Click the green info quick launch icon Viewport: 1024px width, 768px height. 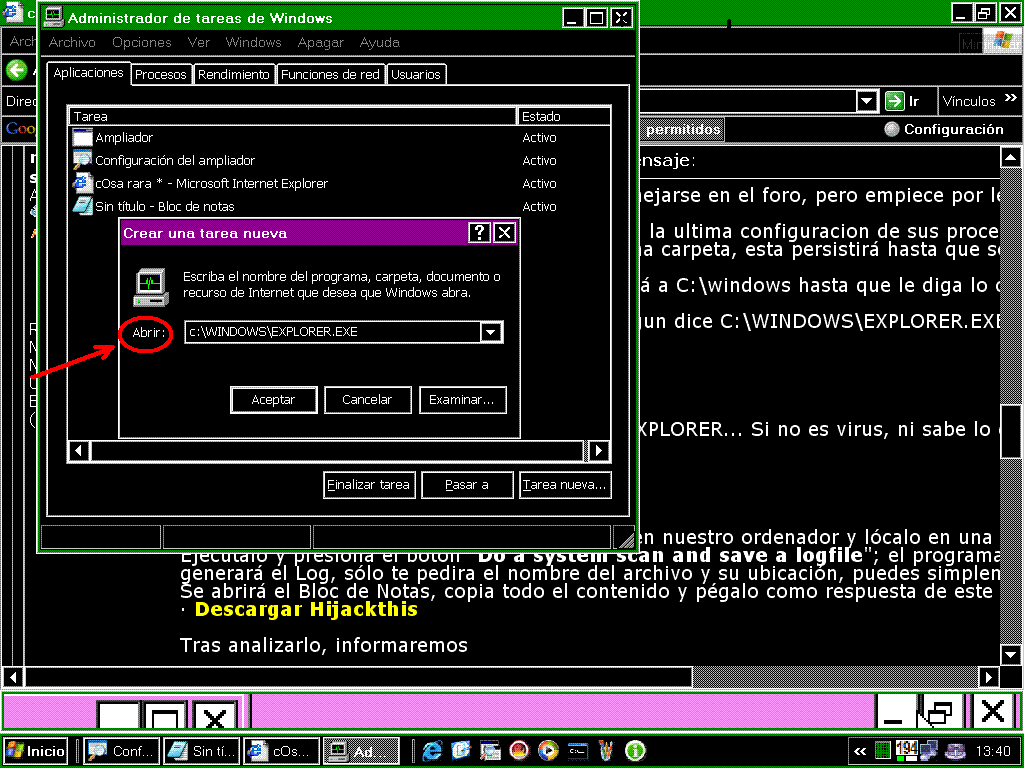point(635,751)
